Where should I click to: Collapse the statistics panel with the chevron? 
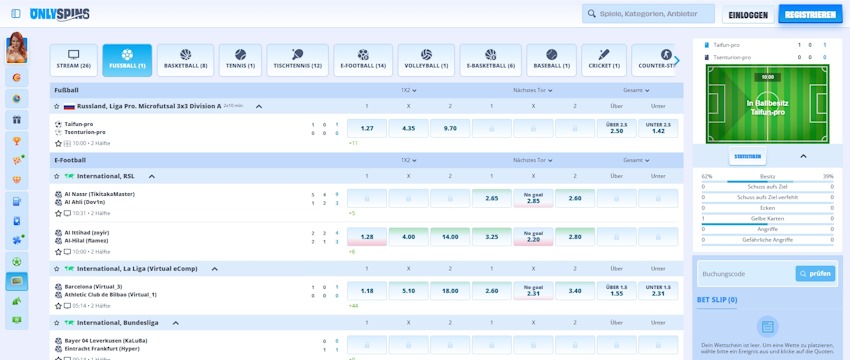tap(803, 156)
